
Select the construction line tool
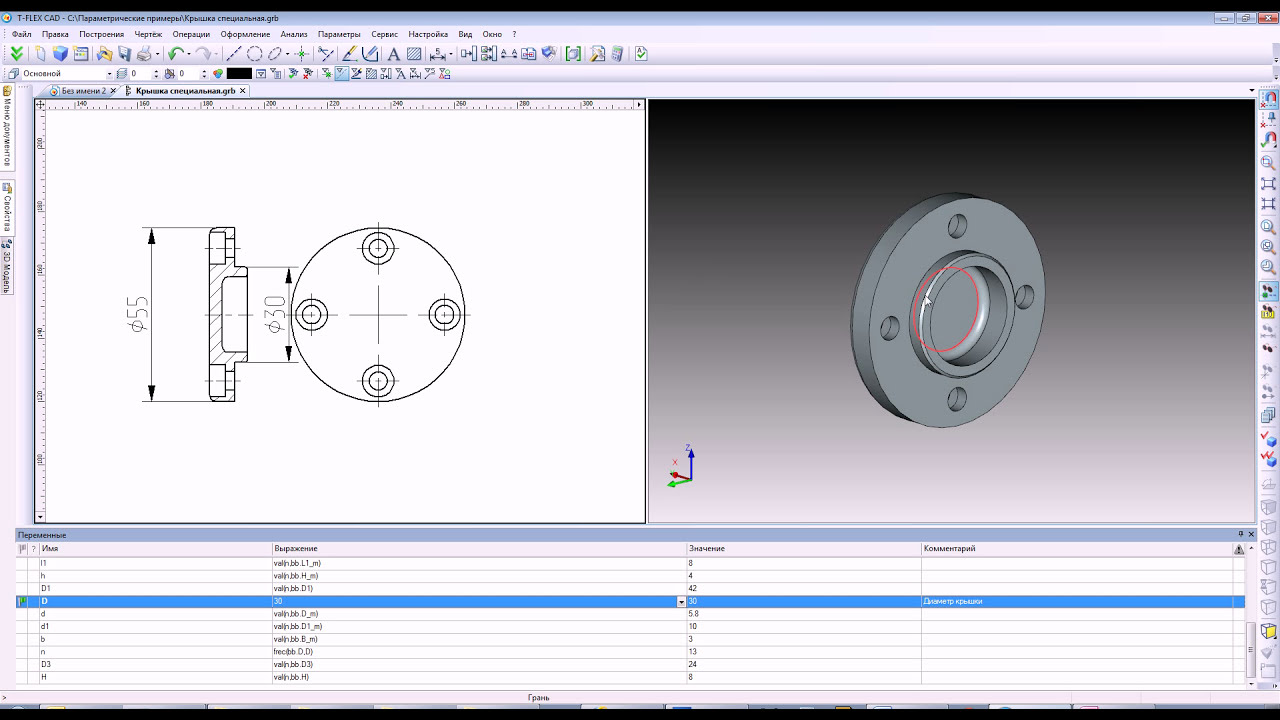point(235,54)
